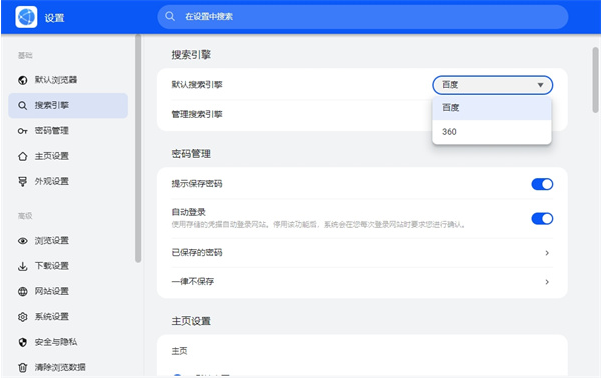Image resolution: width=601 pixels, height=384 pixels.
Task: Toggle the 提示保存密码 switch
Action: pos(542,184)
